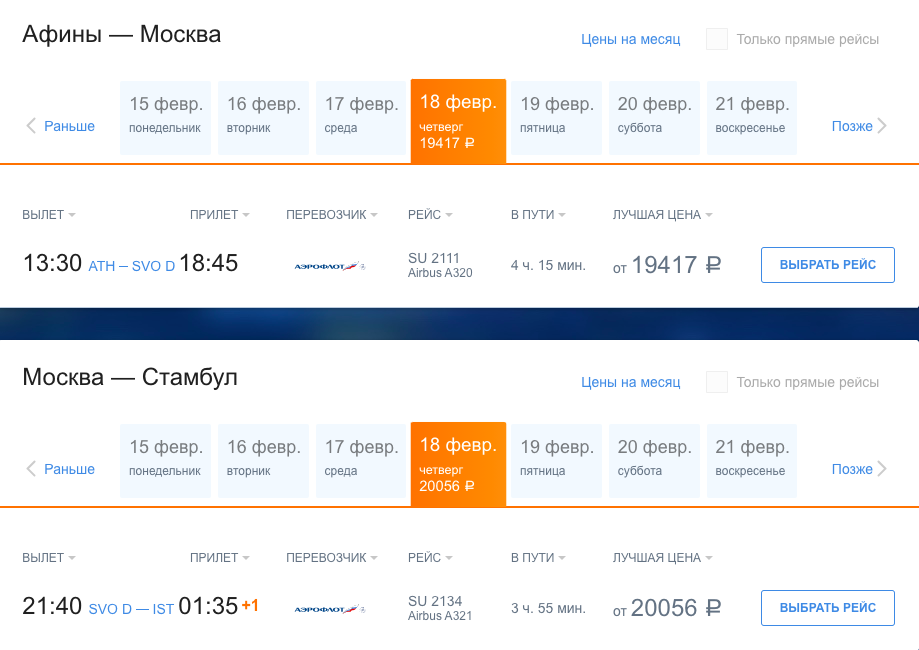Click the Aeroflot logo for flight SU 2134
Image resolution: width=919 pixels, height=650 pixels.
[x=329, y=609]
